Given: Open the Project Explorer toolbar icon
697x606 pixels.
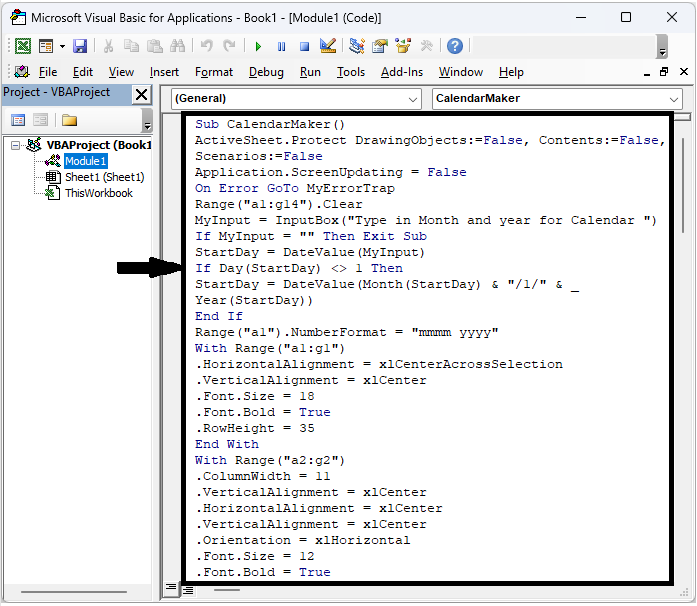Looking at the screenshot, I should 357,46.
